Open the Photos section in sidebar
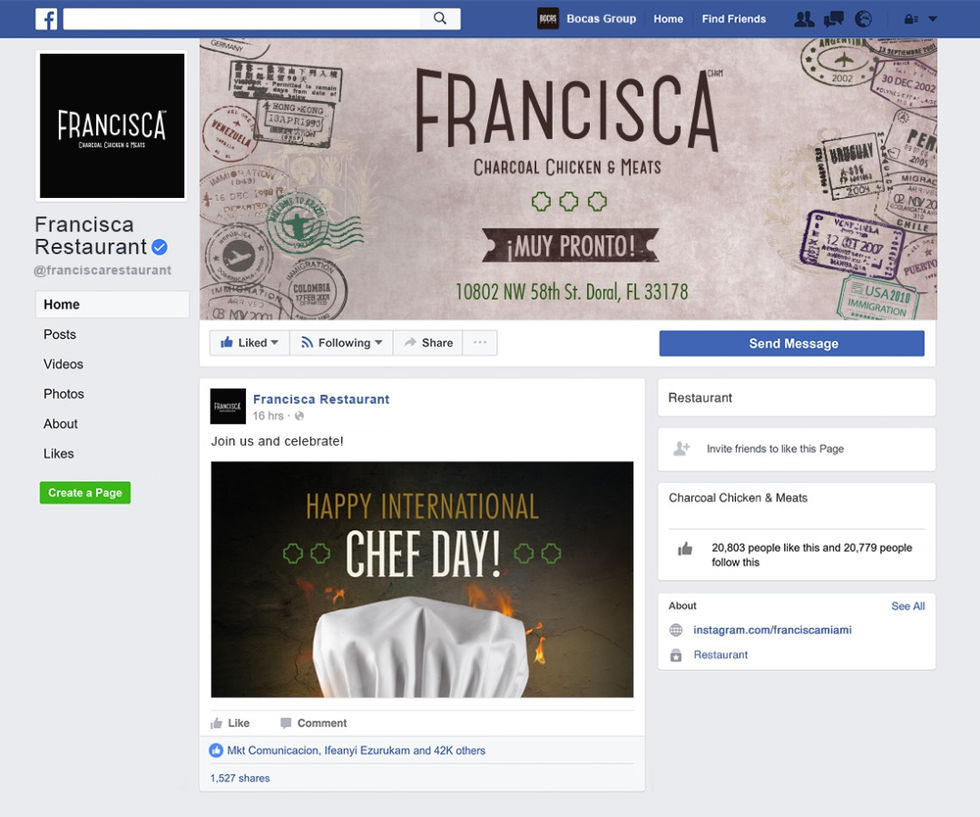The image size is (980, 817). 64,394
